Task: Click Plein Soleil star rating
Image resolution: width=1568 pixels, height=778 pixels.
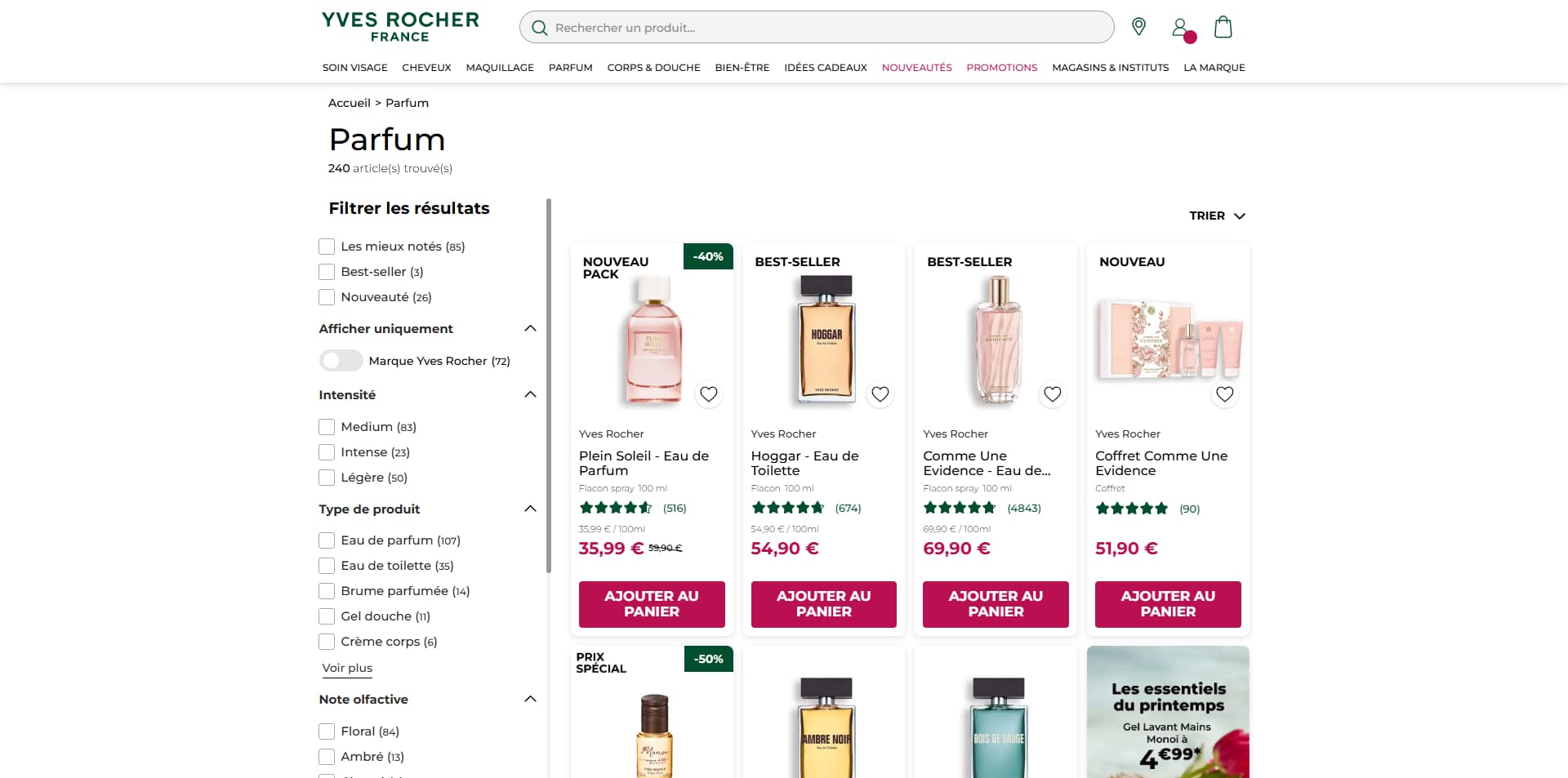Action: pos(616,508)
